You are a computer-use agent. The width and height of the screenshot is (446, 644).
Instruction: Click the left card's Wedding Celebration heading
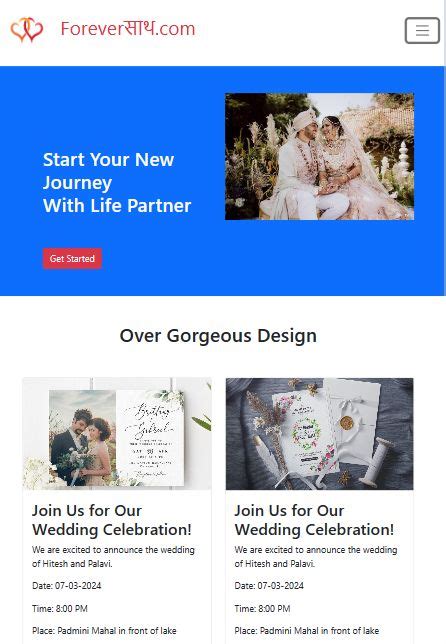(x=112, y=520)
